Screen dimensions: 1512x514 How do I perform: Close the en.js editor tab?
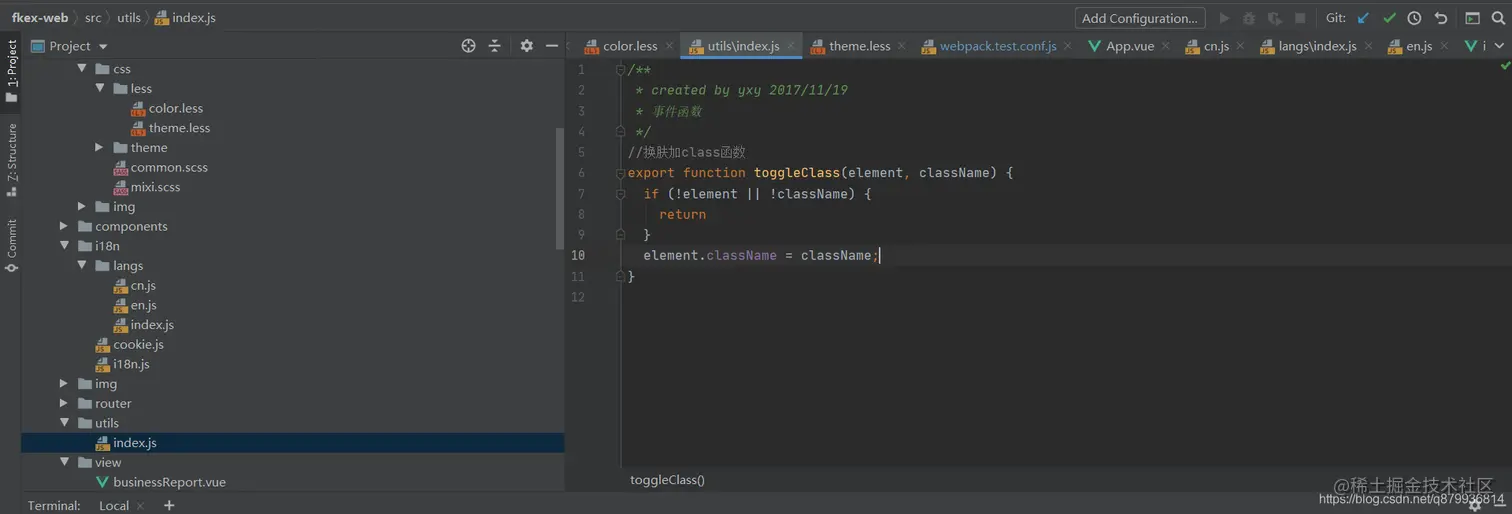[1445, 46]
